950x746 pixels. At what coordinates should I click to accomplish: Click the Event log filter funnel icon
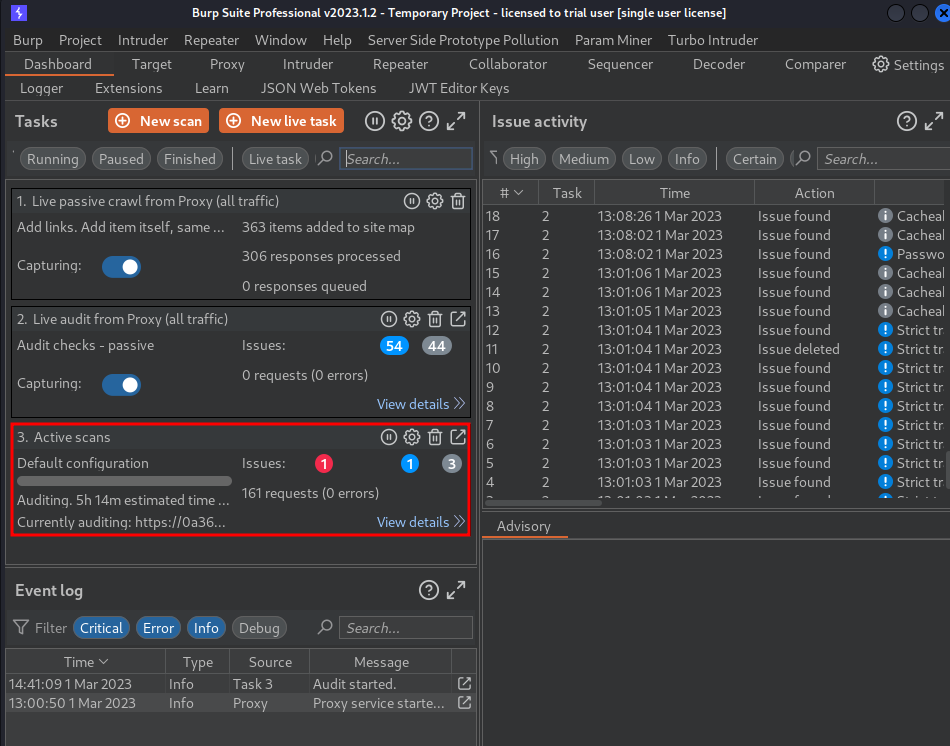pos(21,627)
